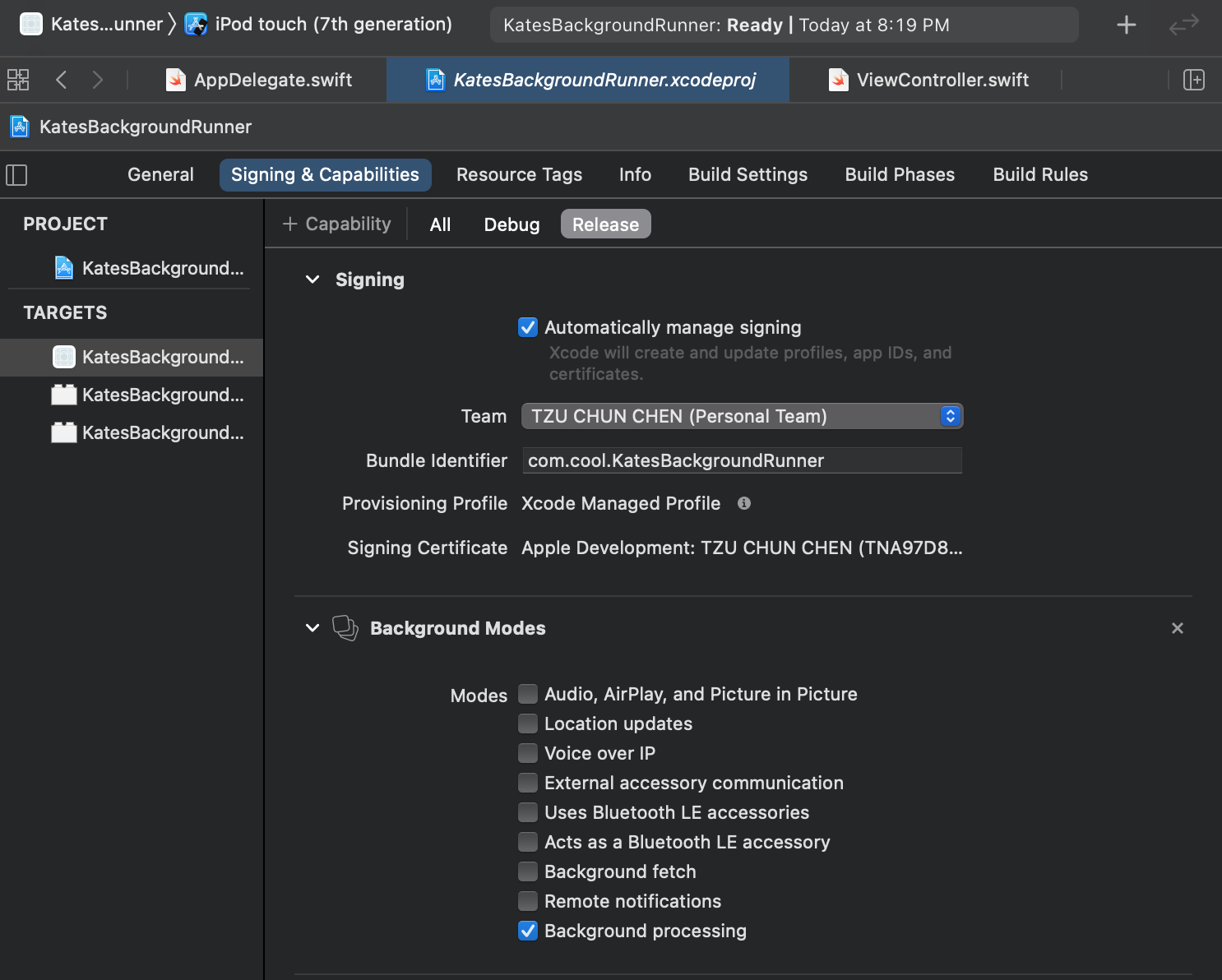This screenshot has height=980, width=1222.
Task: Enable External accessory communication mode
Action: coord(528,784)
